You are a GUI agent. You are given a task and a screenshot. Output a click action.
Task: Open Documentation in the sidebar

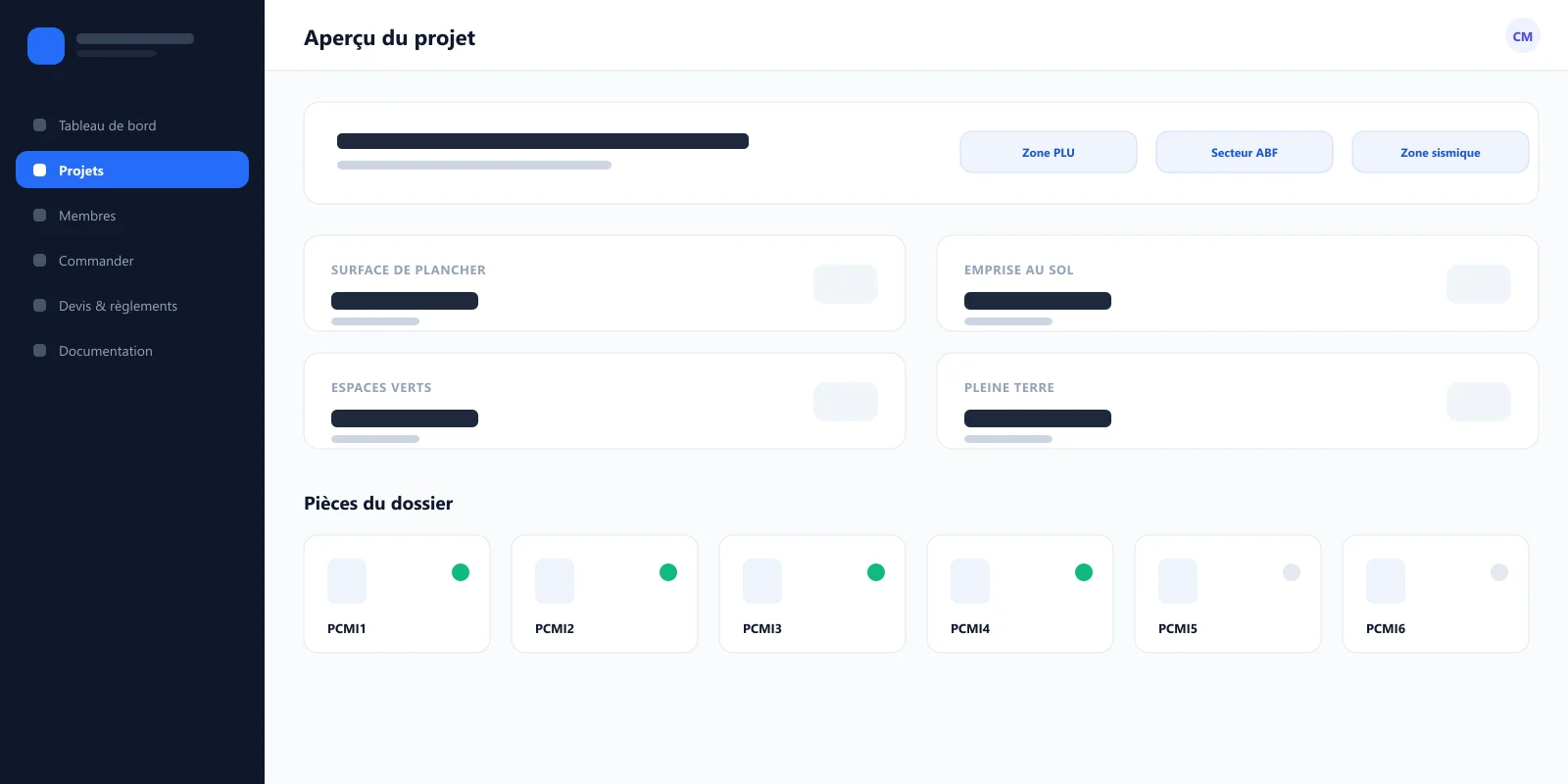[132, 351]
